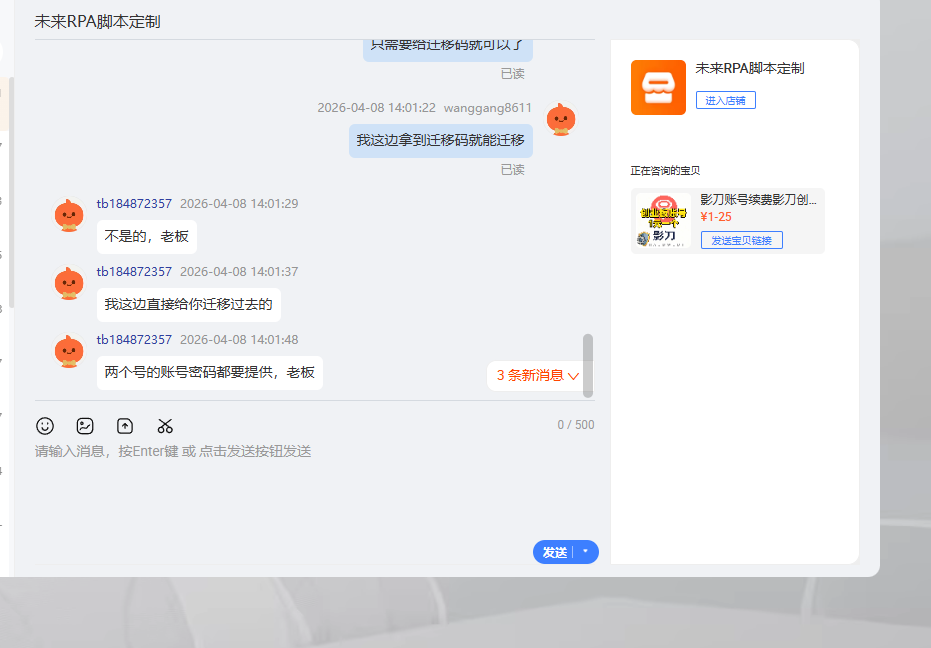Click the 发送宝贝链接 send product link button

(741, 240)
